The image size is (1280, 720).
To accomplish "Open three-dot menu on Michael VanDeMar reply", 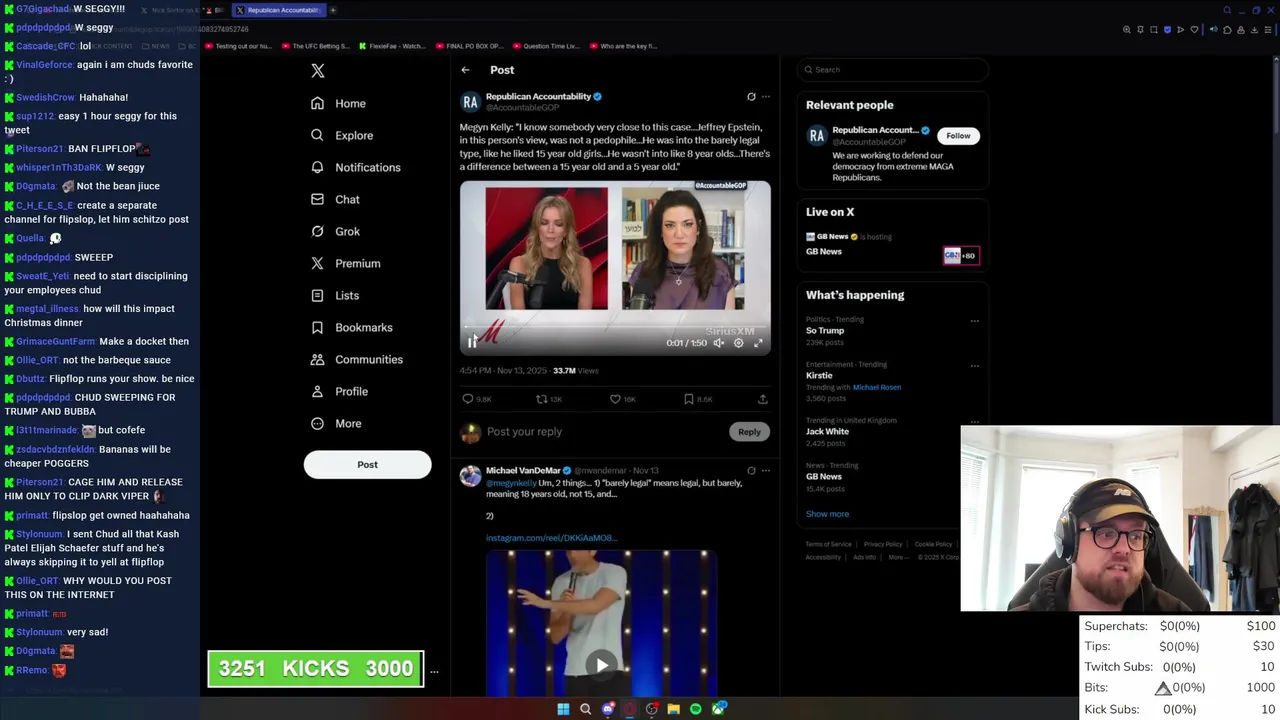I will (766, 470).
